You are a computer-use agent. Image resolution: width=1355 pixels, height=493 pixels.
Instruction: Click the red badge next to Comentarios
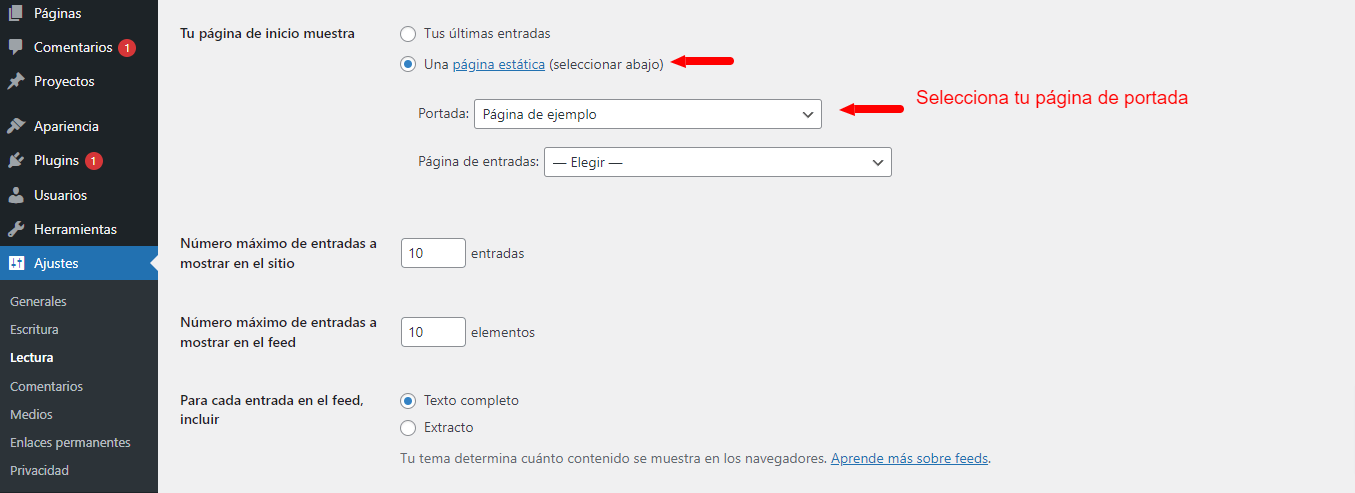click(x=127, y=47)
